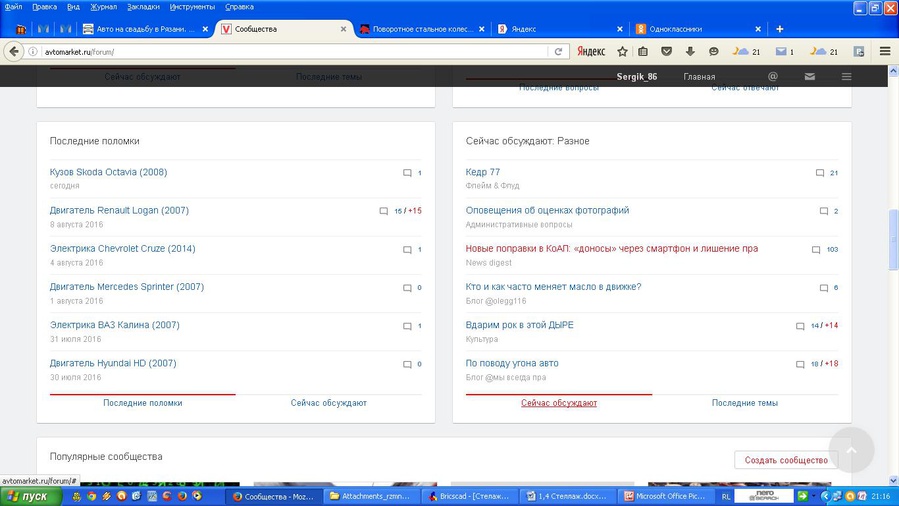
Task: Open the Закладки menu
Action: [x=143, y=7]
